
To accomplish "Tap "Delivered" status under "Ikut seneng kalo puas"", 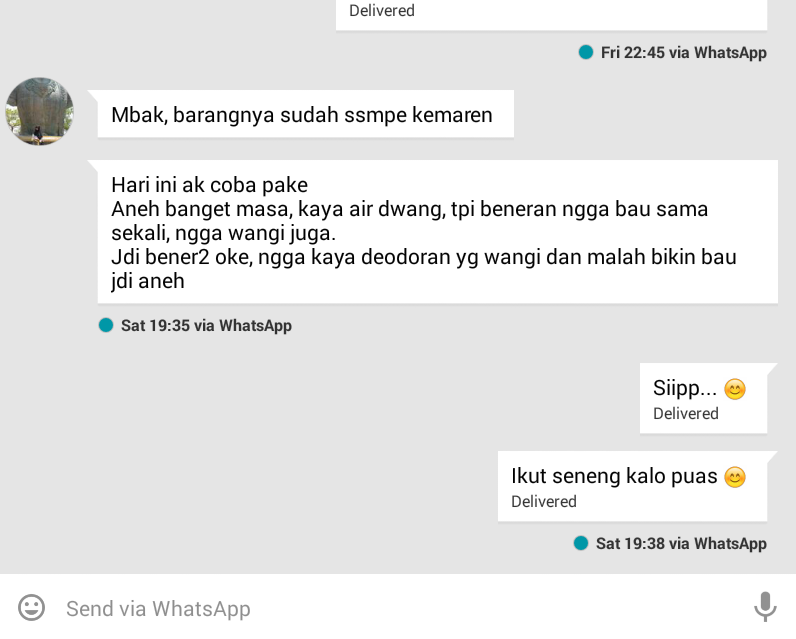I will point(544,501).
